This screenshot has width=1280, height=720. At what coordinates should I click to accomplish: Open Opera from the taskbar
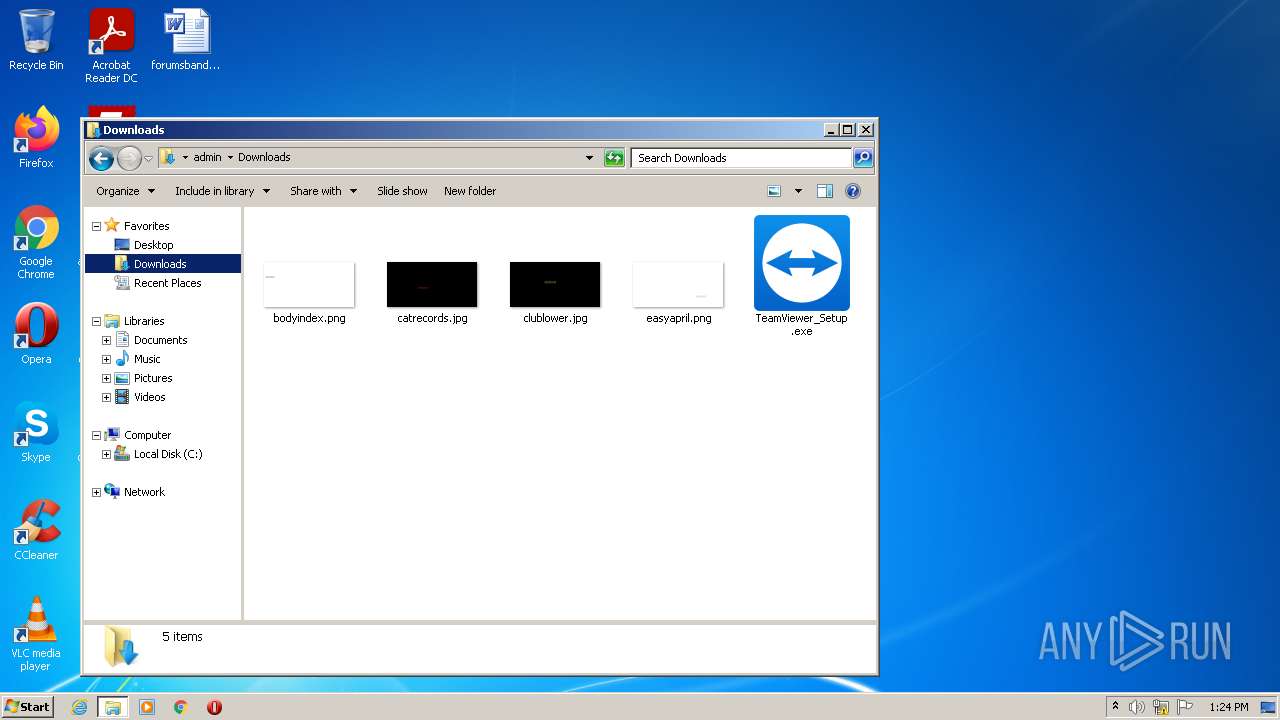[214, 707]
